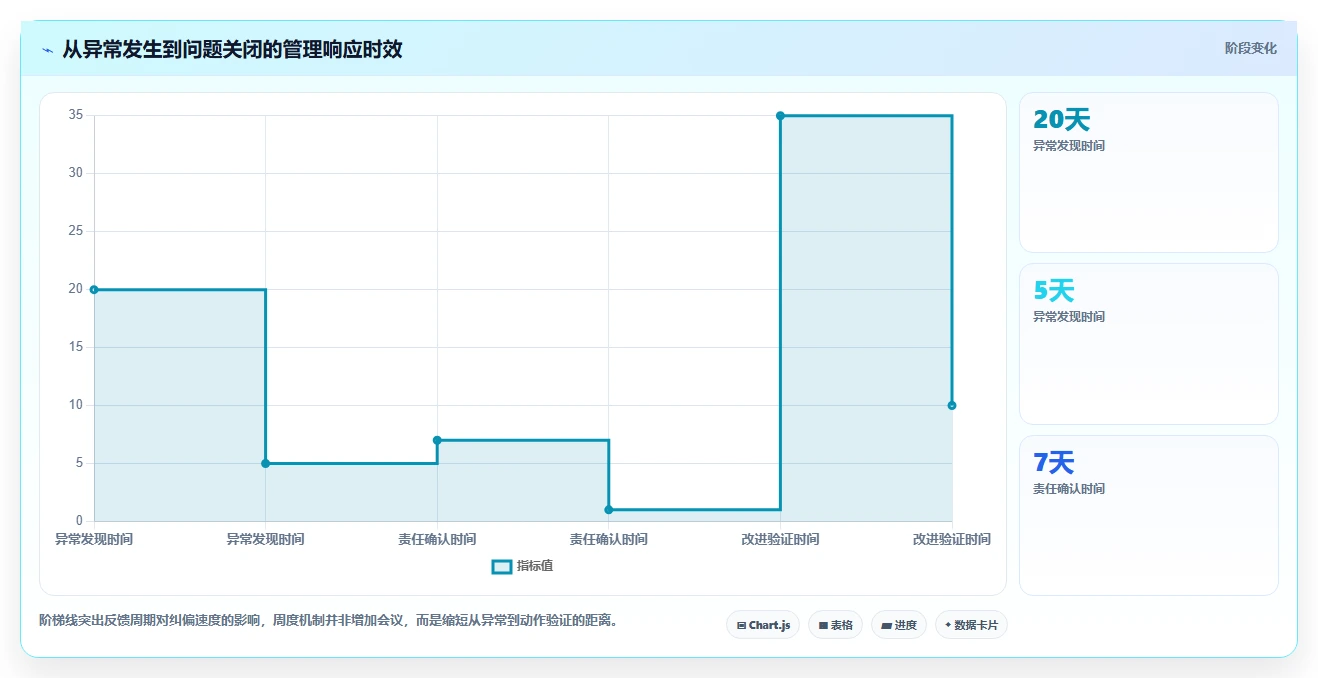
Task: Click the 数据卡片 tag
Action: click(x=971, y=625)
